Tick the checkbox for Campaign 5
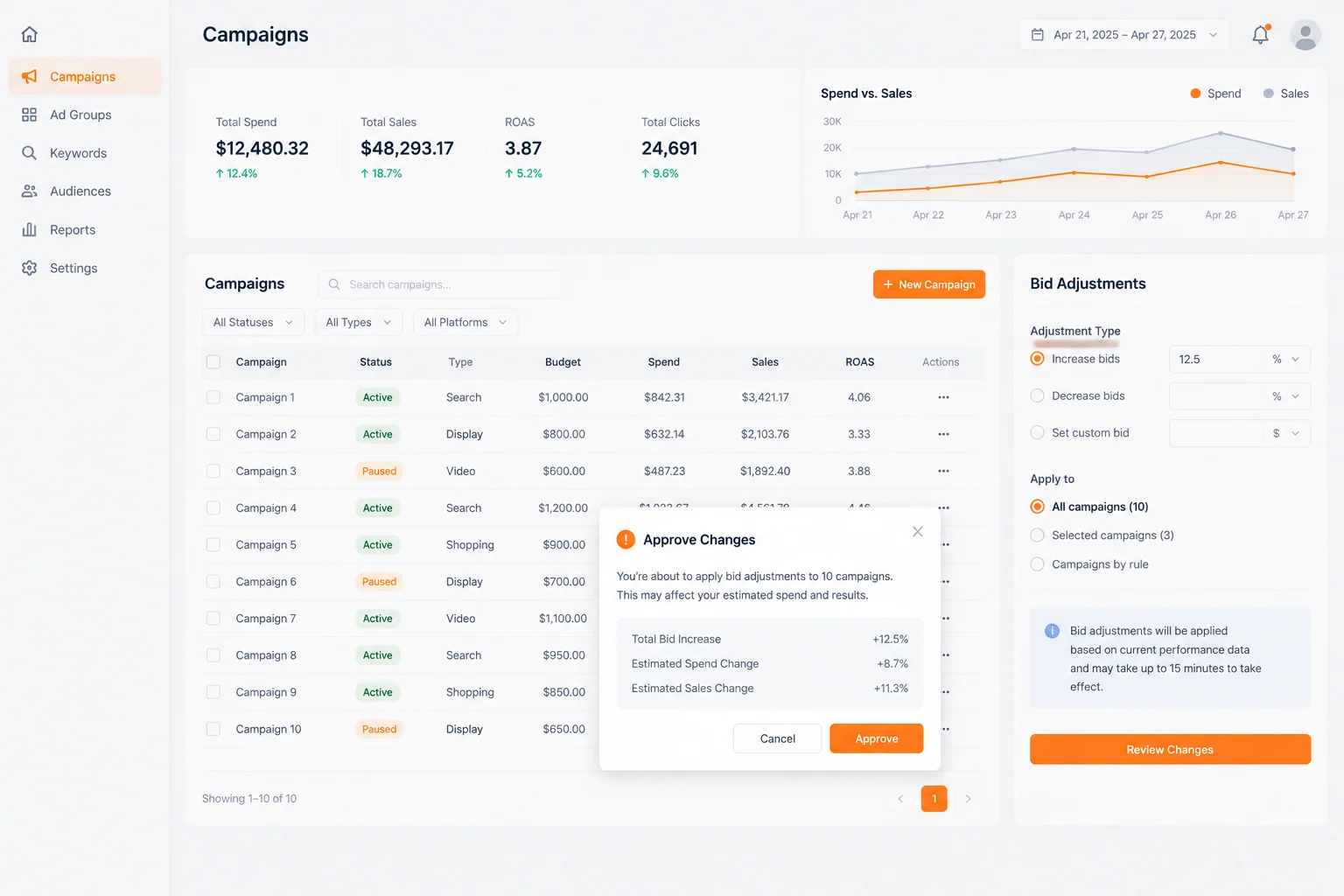Screen dimensions: 1344x896 coord(213,545)
